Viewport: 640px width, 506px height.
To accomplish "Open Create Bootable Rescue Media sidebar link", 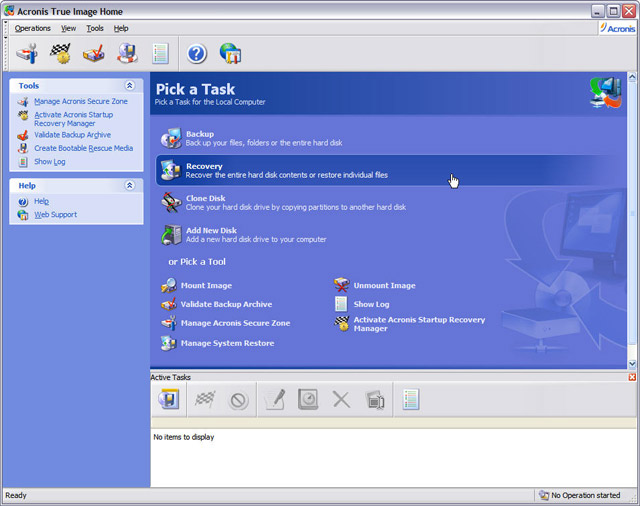I will tap(84, 148).
